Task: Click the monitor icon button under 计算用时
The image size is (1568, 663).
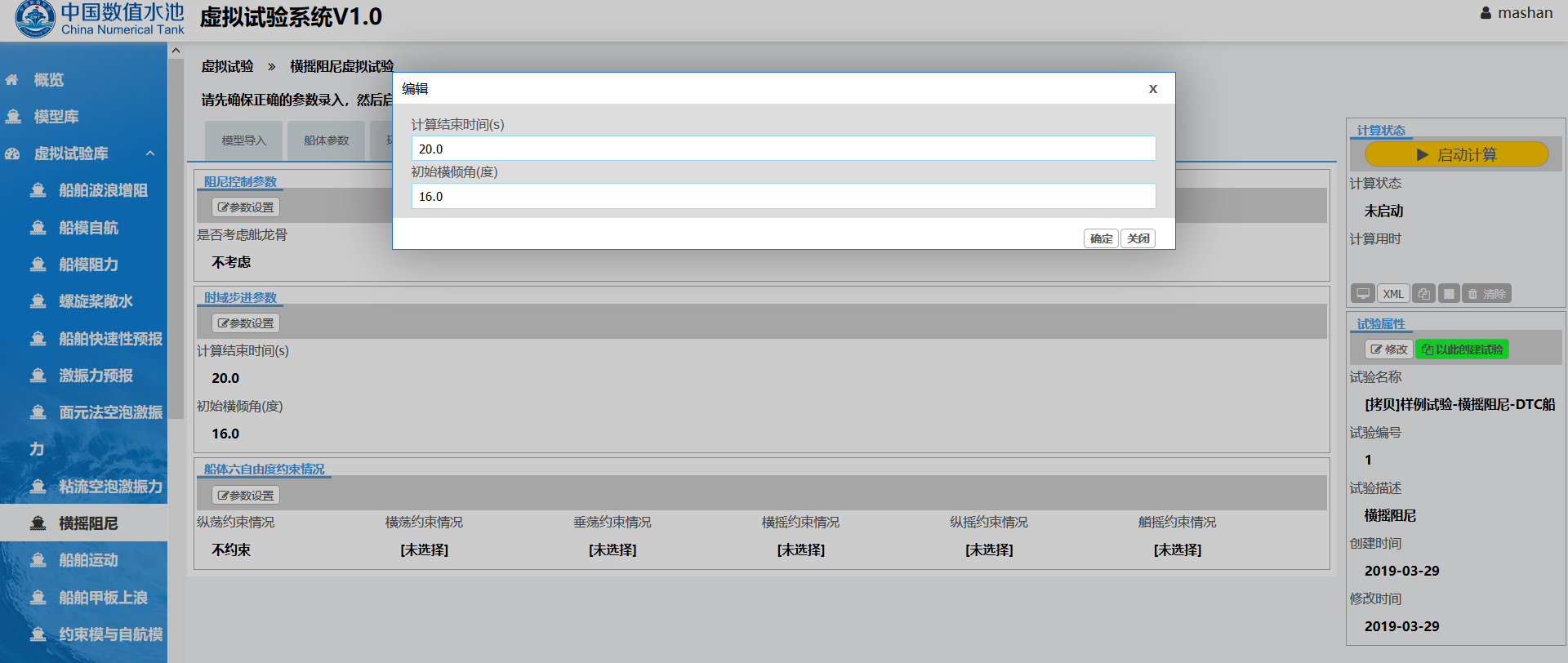Action: (1363, 294)
